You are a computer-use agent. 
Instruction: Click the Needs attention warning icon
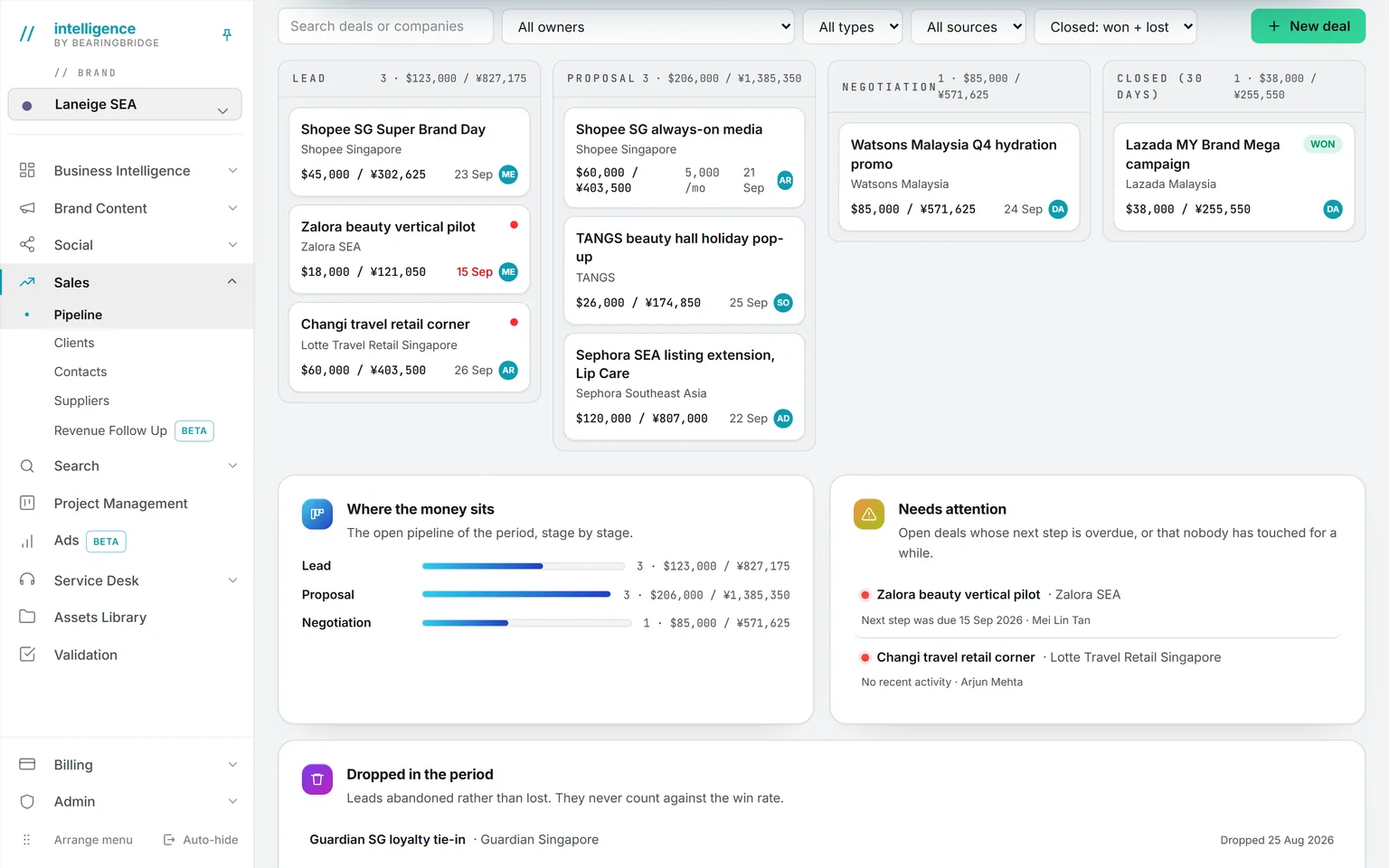(869, 514)
